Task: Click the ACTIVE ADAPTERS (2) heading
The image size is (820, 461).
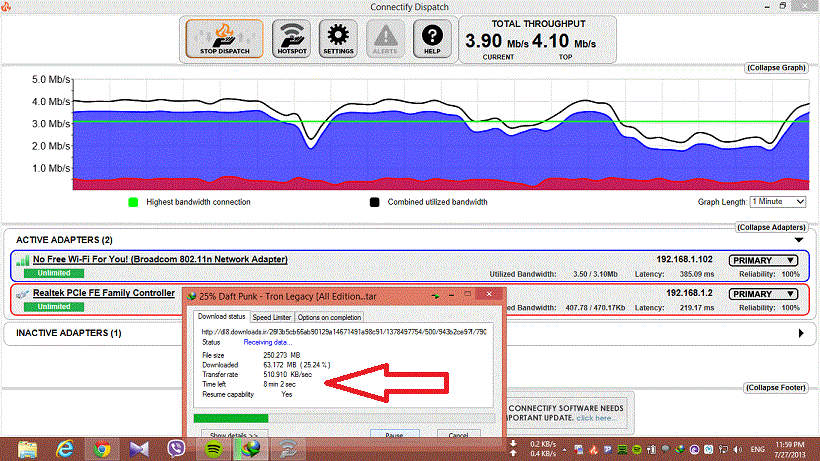Action: click(64, 240)
